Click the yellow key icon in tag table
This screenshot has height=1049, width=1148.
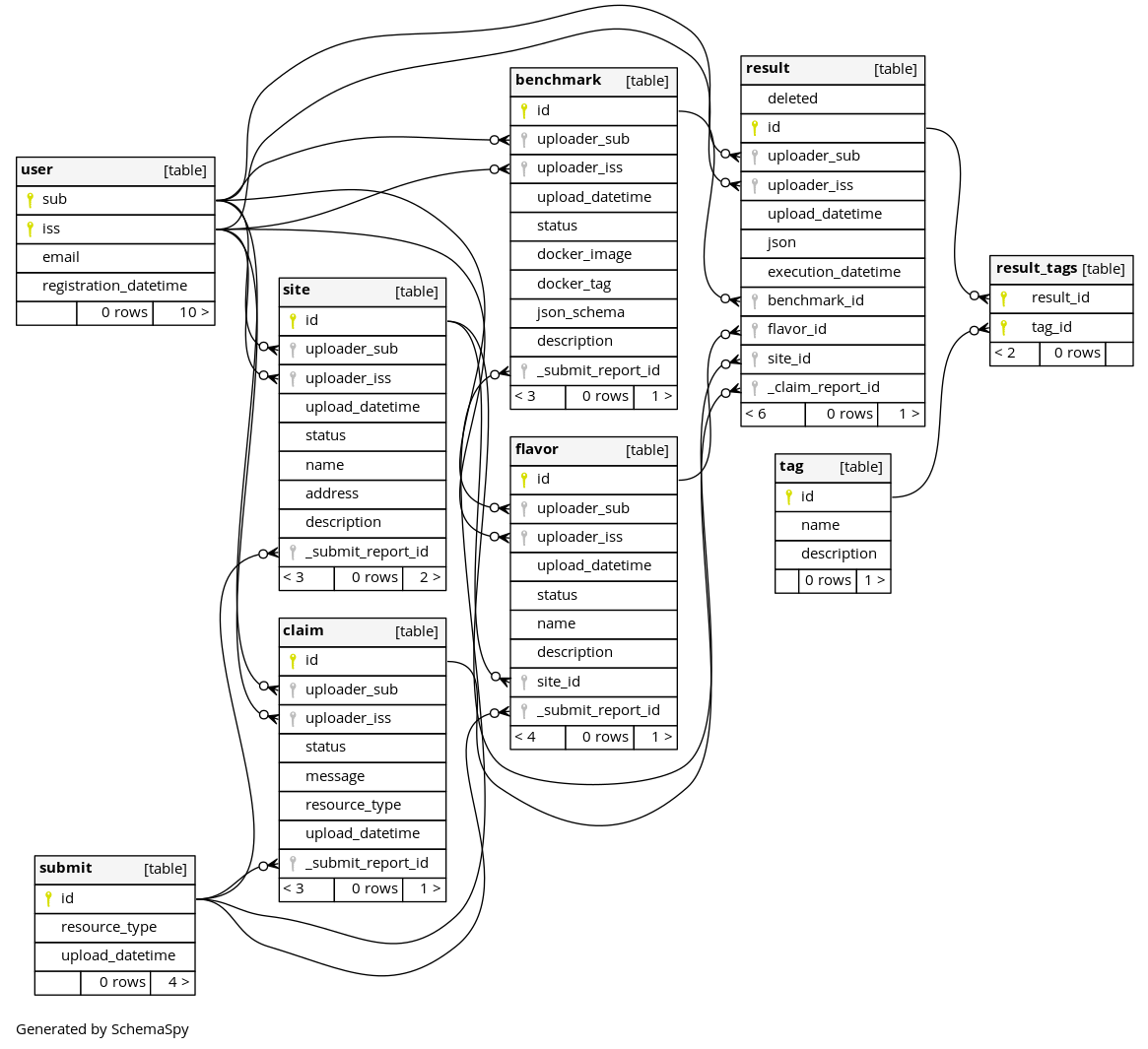pyautogui.click(x=788, y=497)
